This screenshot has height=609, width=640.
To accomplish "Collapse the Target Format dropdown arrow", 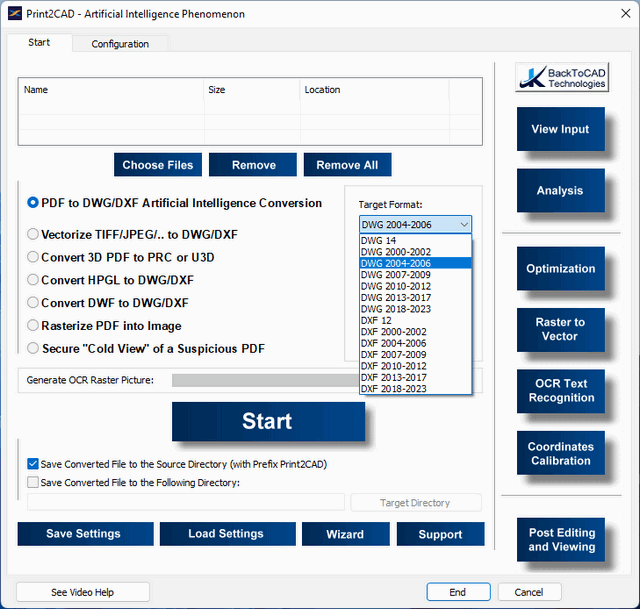I will pyautogui.click(x=463, y=225).
